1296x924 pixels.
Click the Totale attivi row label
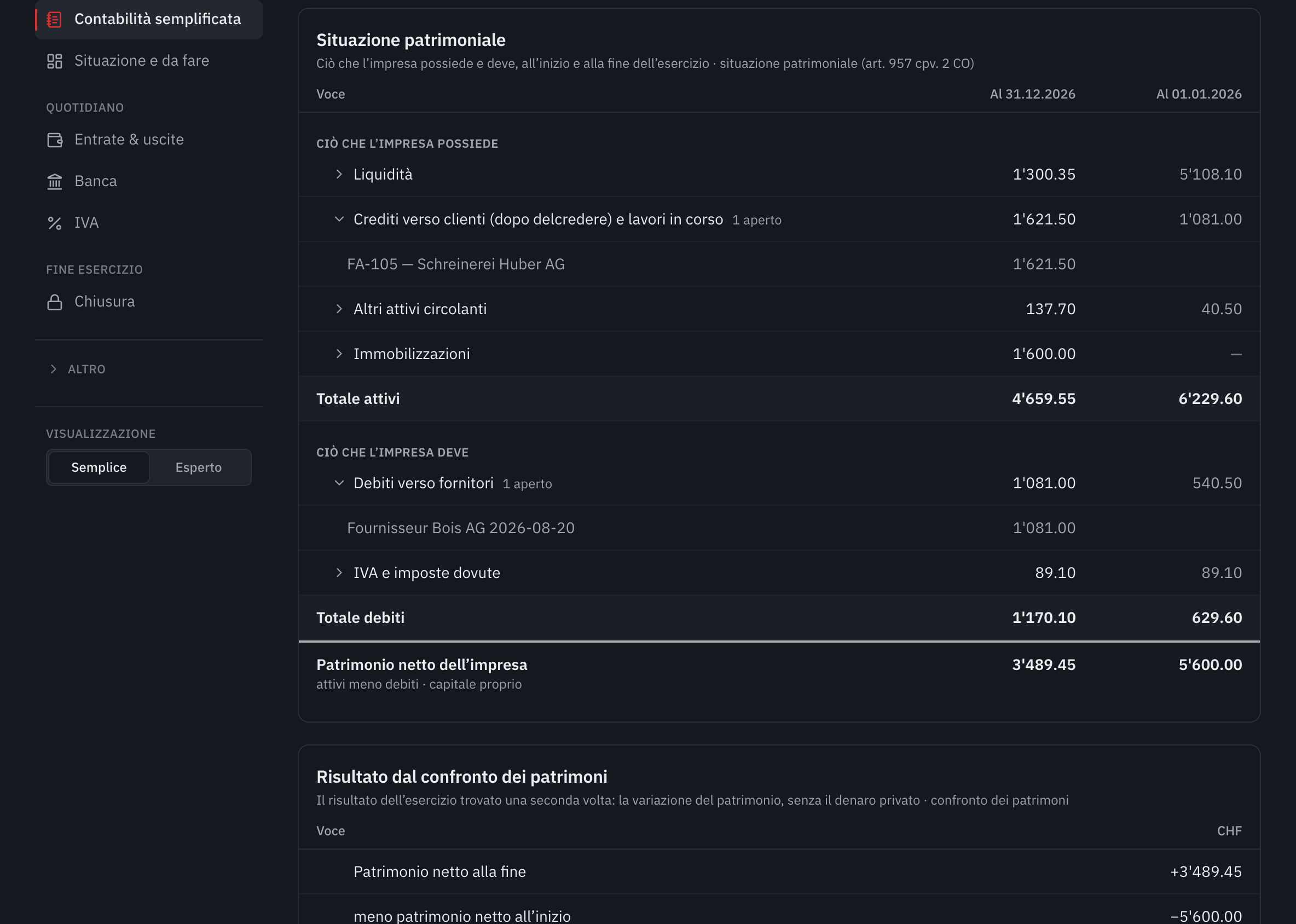tap(358, 399)
